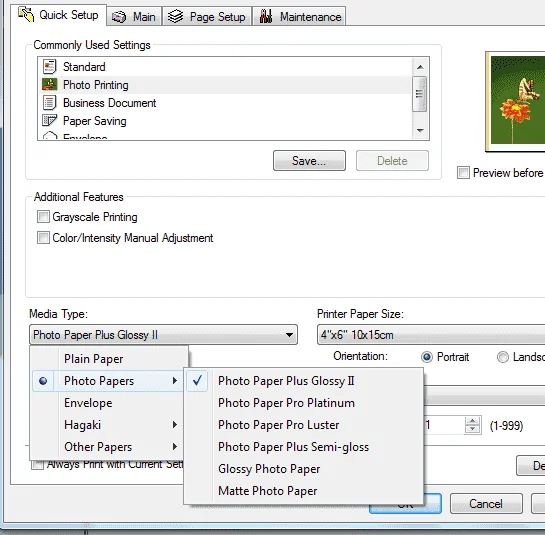Screen dimensions: 545x535
Task: Click the Paper Saving layout icon
Action: (49, 121)
